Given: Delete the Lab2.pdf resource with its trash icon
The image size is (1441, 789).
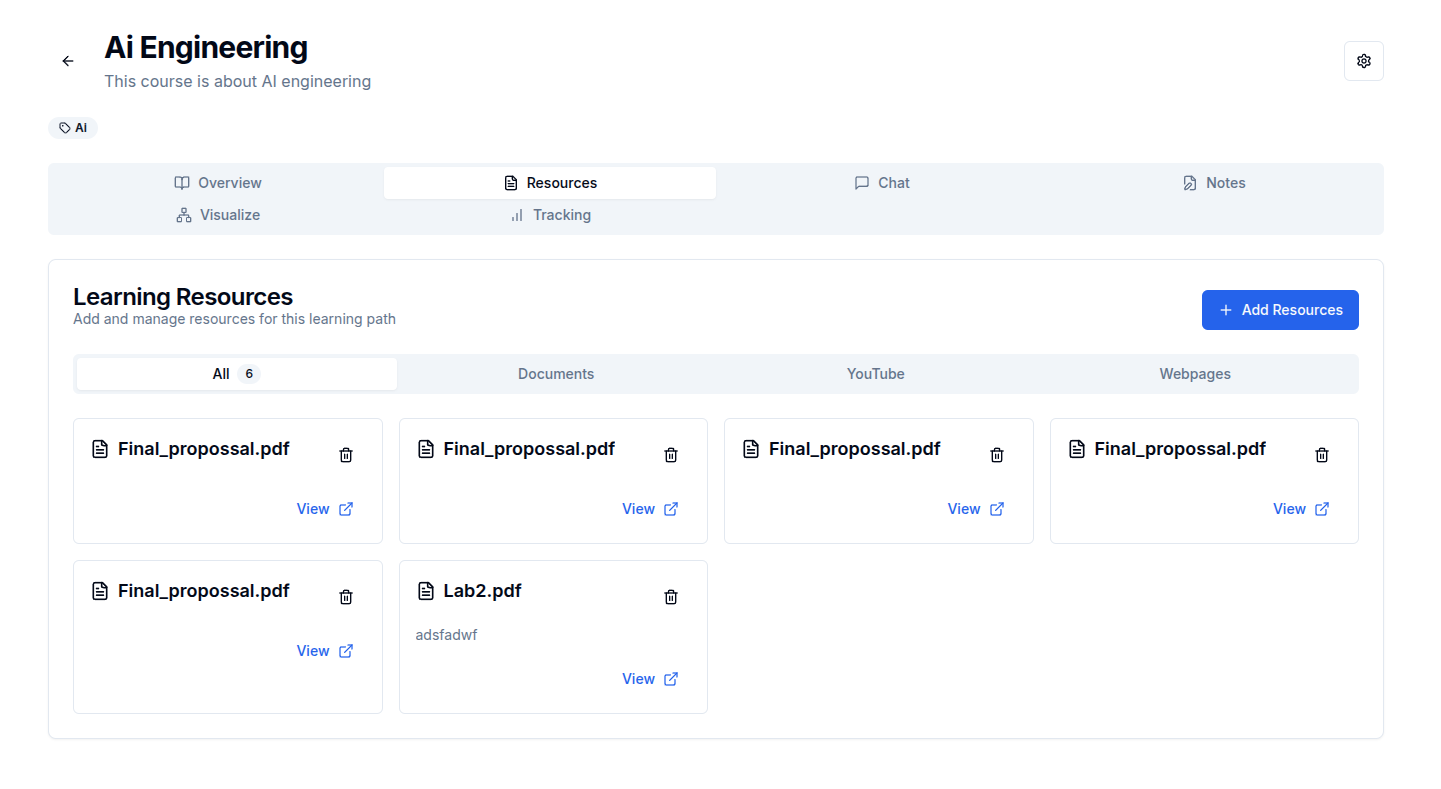Looking at the screenshot, I should coord(671,597).
